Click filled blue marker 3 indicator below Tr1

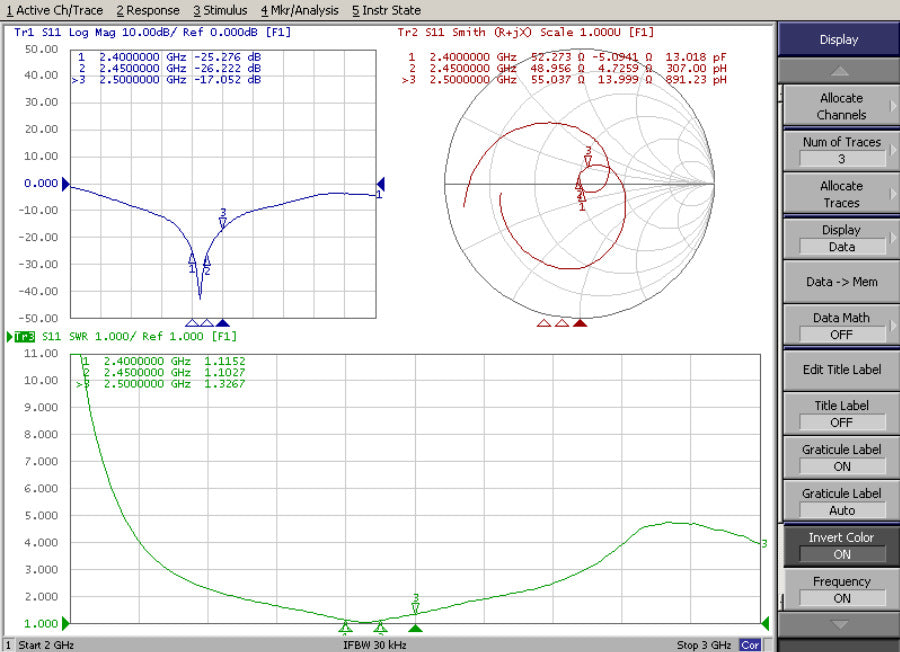tap(223, 323)
